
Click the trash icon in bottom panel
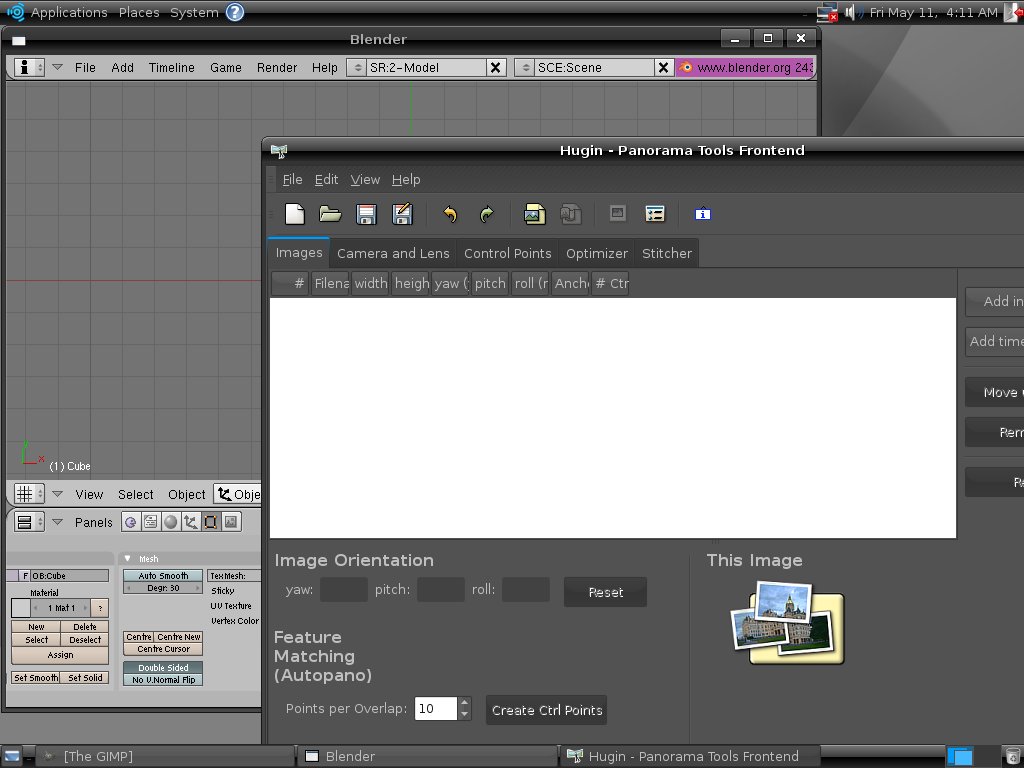pos(1012,756)
